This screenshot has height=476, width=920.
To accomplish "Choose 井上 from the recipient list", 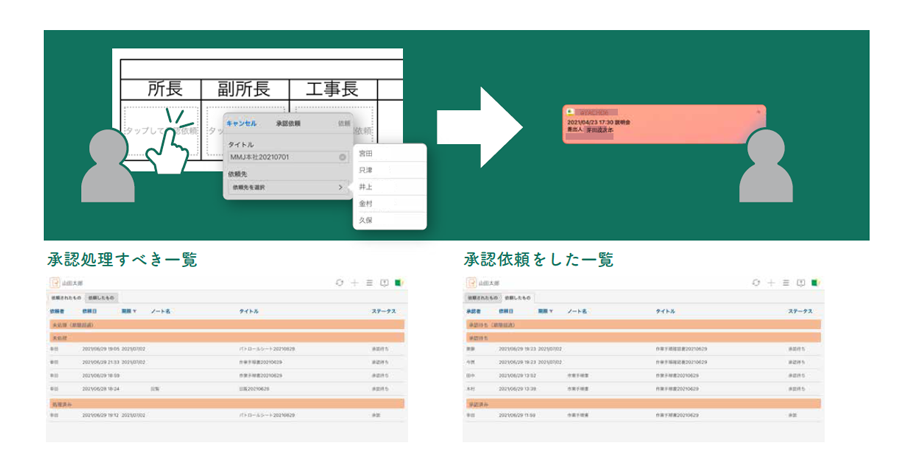I will click(390, 187).
